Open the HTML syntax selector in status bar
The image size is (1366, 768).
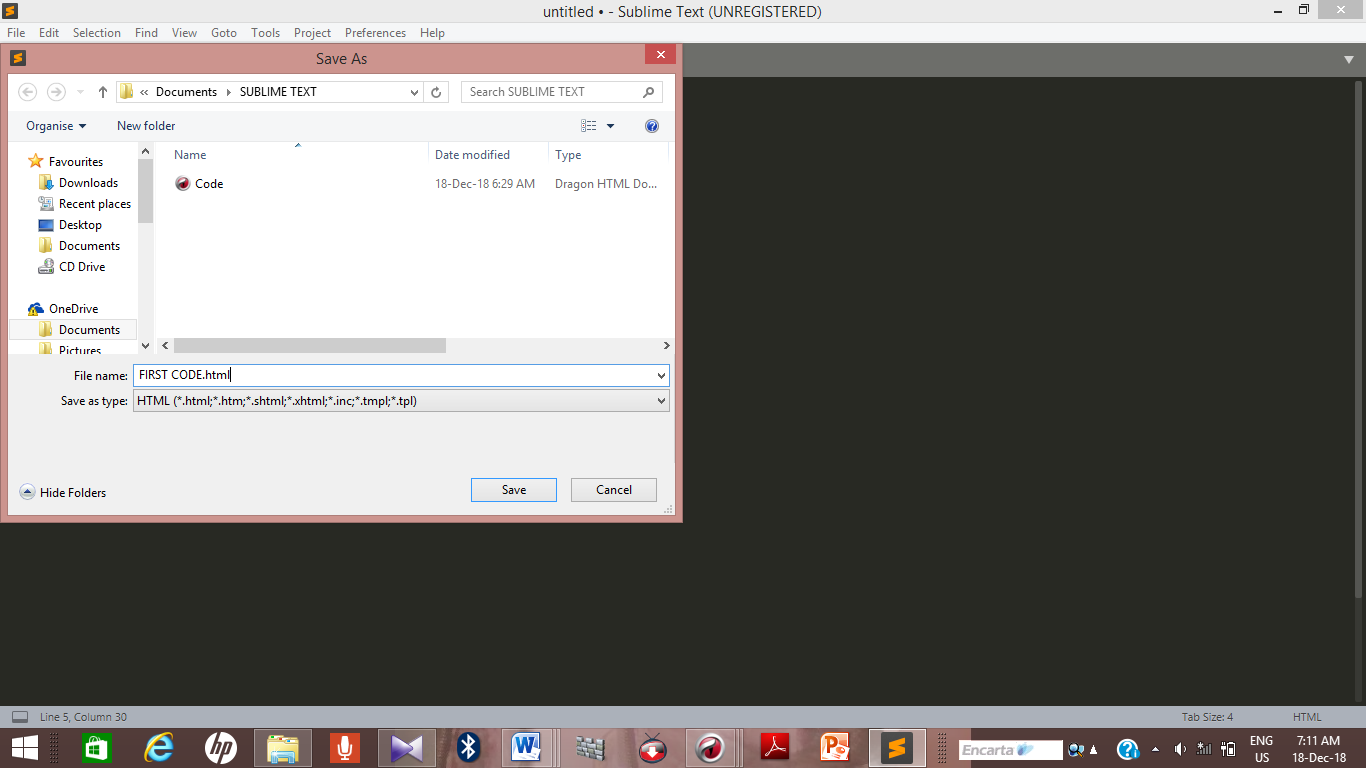tap(1307, 717)
